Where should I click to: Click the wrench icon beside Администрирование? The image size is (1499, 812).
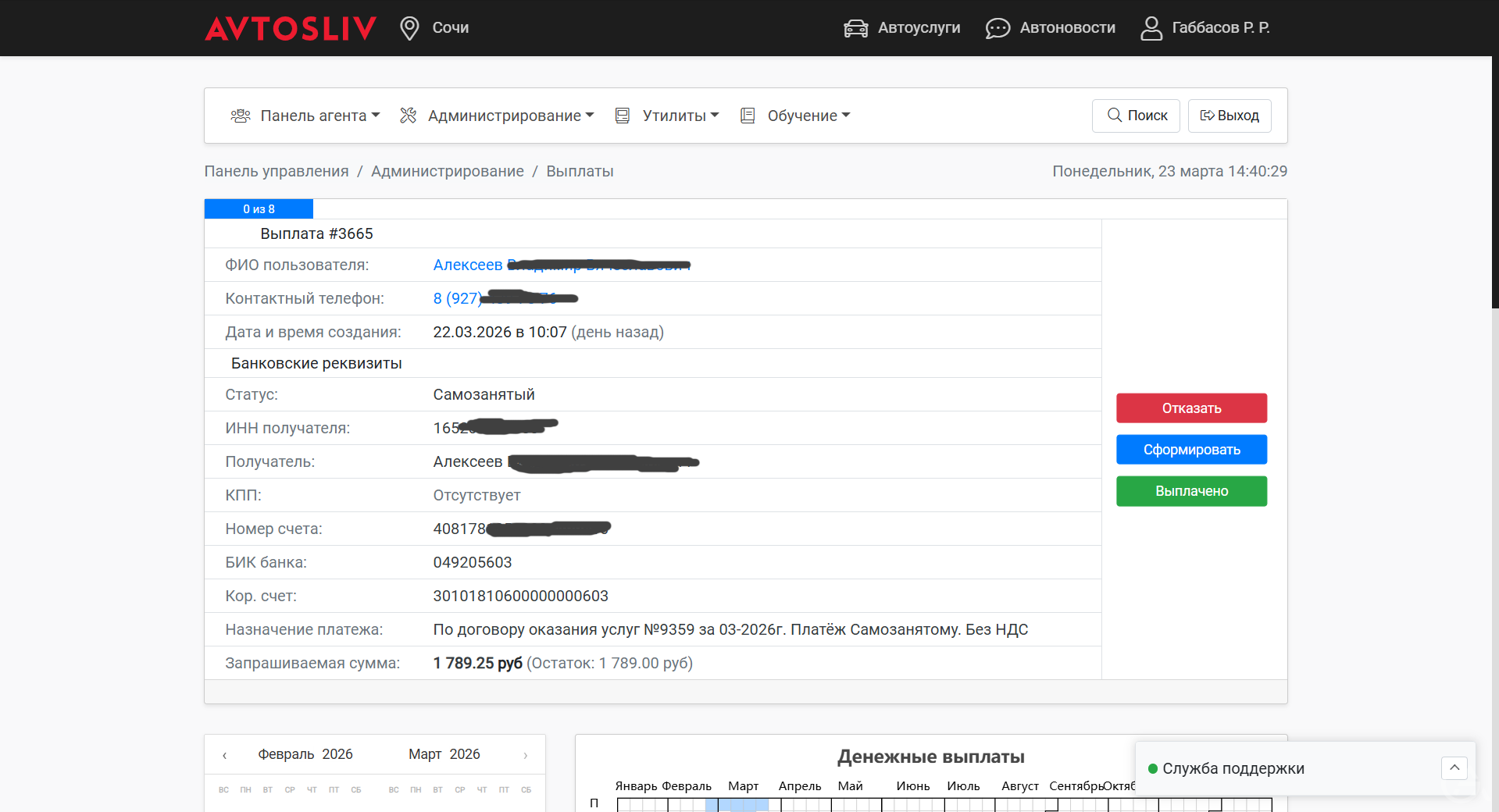pos(408,115)
